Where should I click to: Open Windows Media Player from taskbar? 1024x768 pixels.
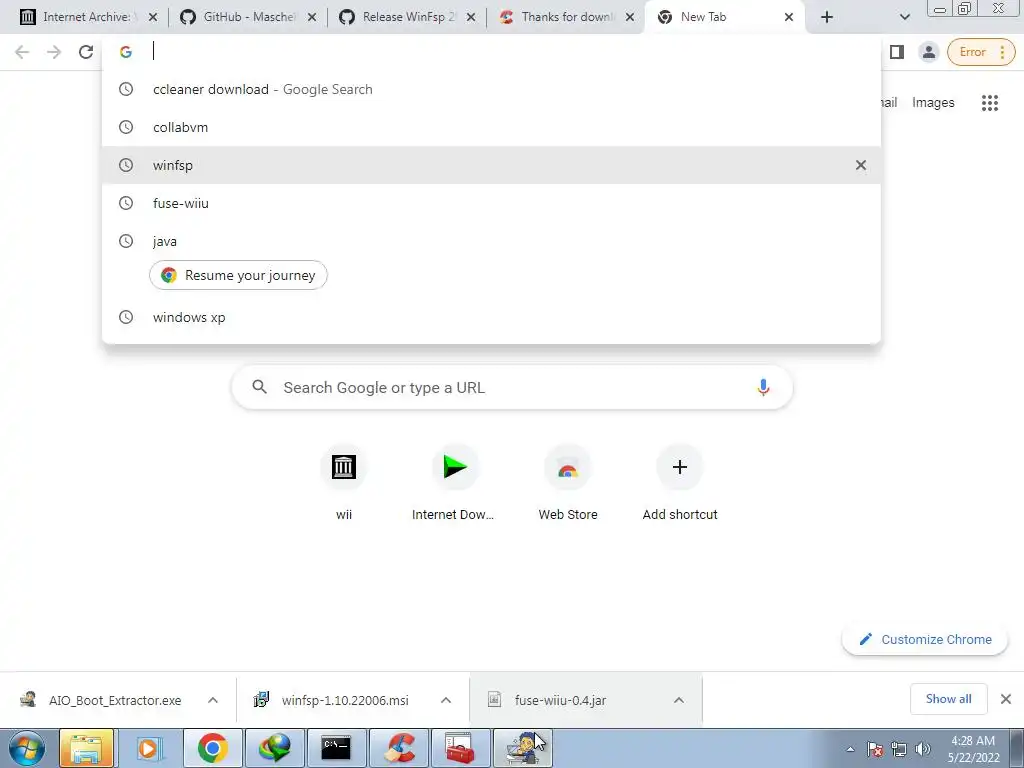(x=149, y=748)
